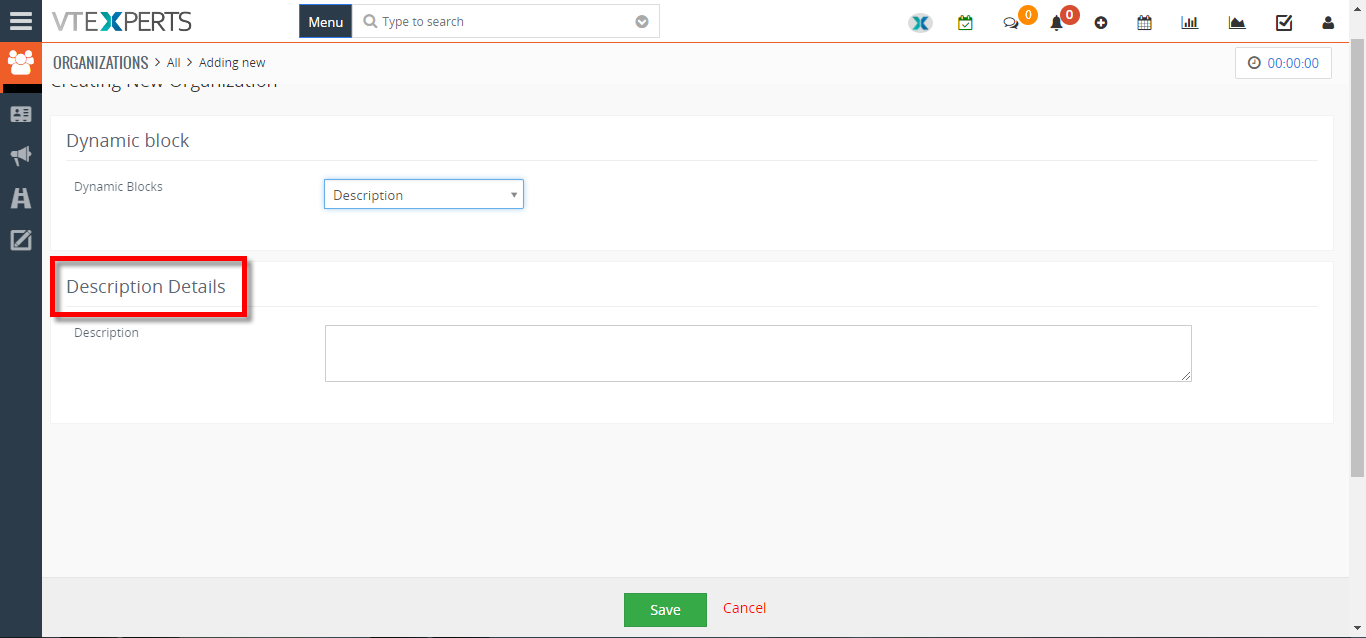Open the hamburger navigation menu
The width and height of the screenshot is (1366, 638).
(20, 21)
